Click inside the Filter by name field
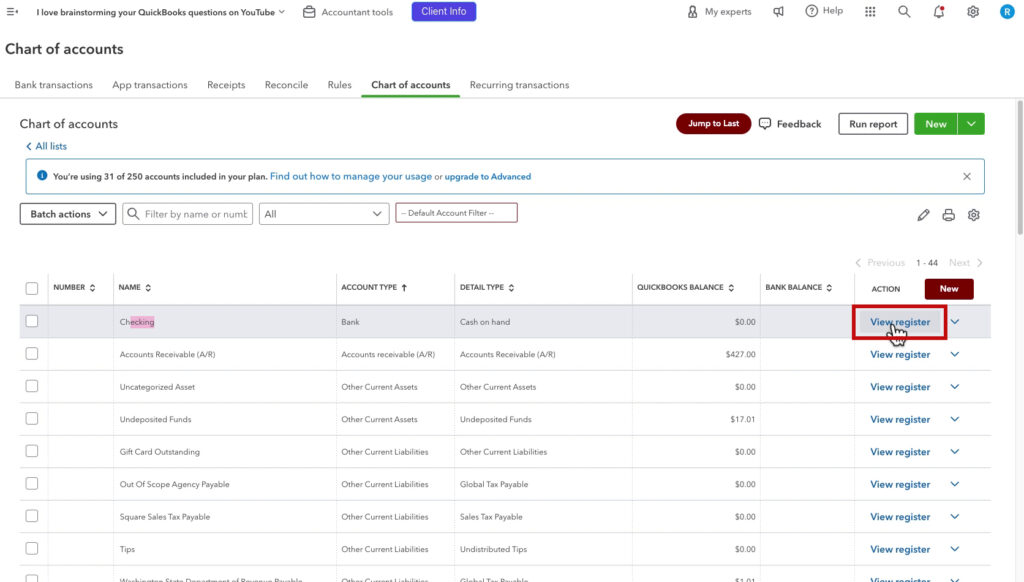The height and width of the screenshot is (582, 1024). pyautogui.click(x=195, y=213)
